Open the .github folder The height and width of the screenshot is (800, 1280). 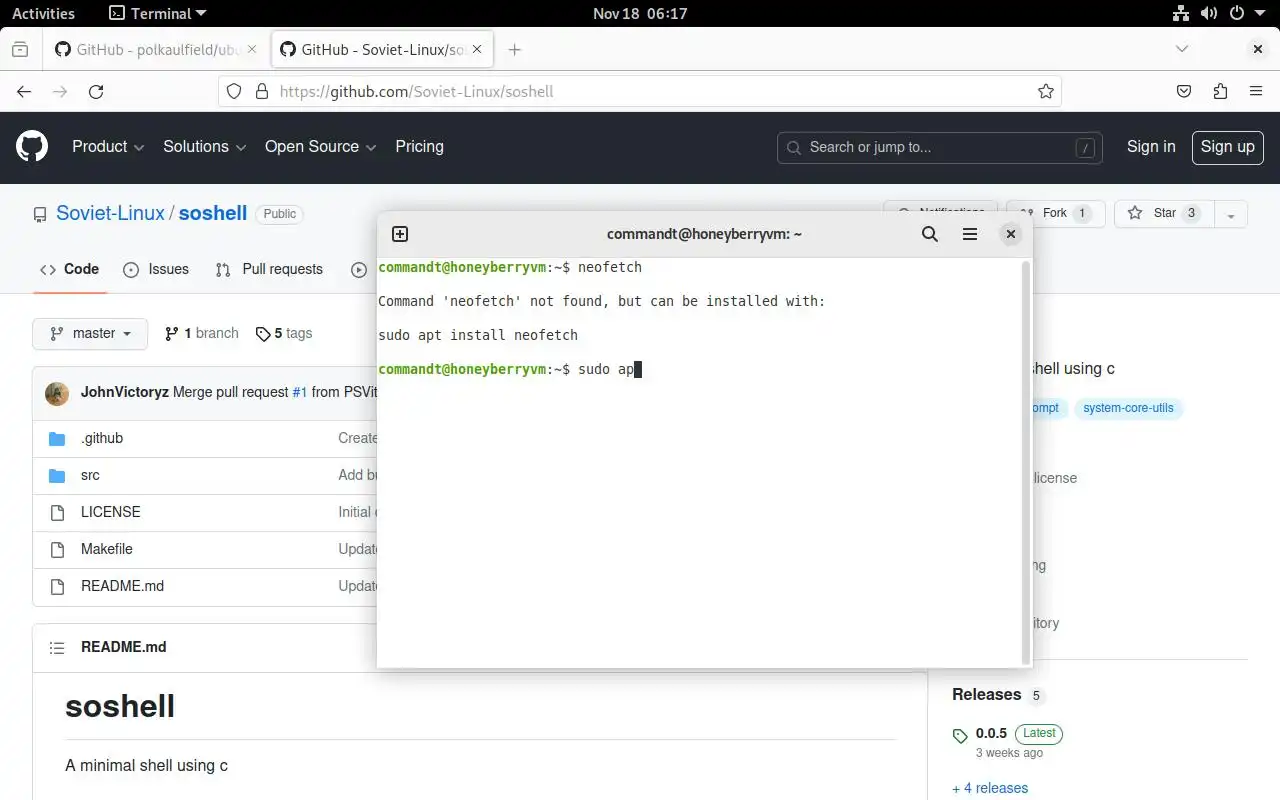(102, 438)
